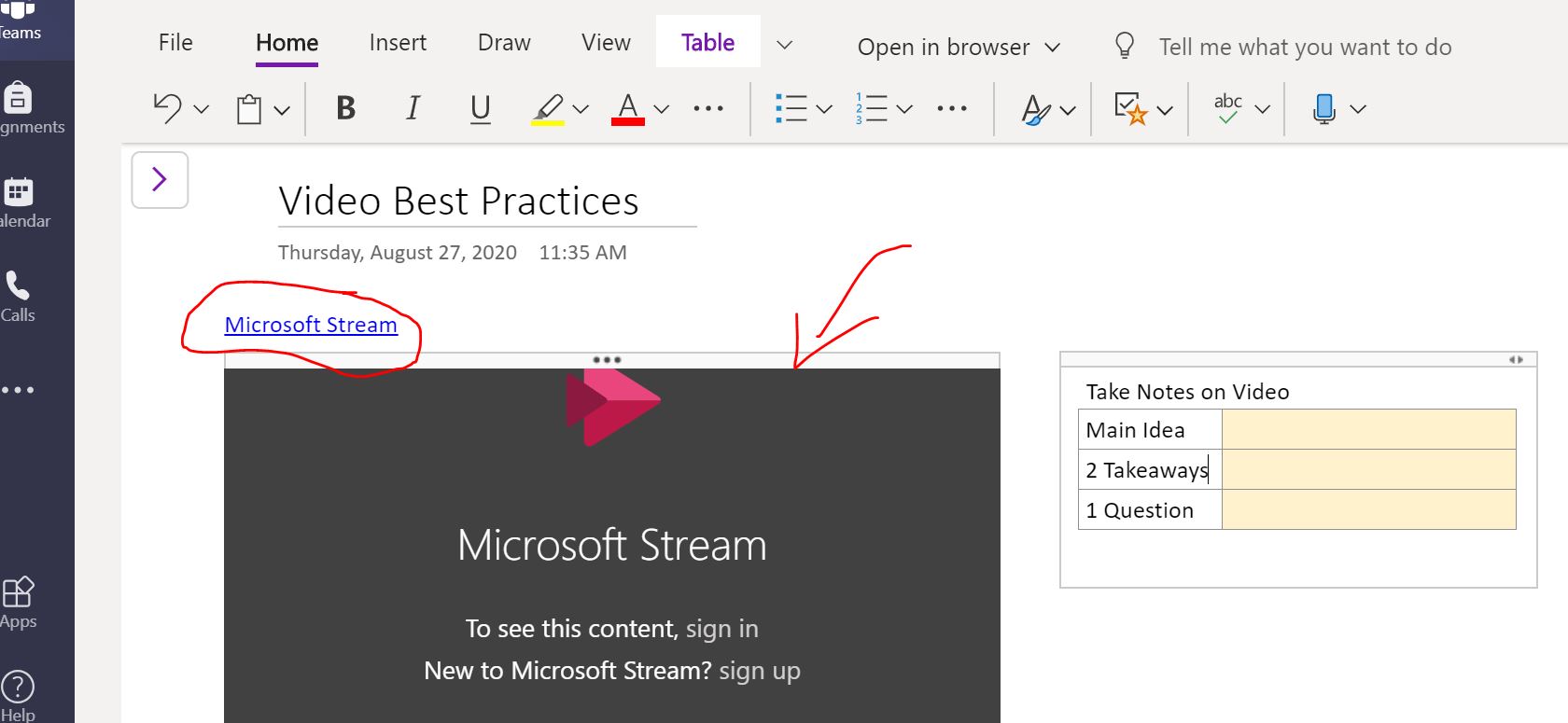Click the lightbulb Tell me icon
This screenshot has height=723, width=1568.
pyautogui.click(x=1125, y=46)
